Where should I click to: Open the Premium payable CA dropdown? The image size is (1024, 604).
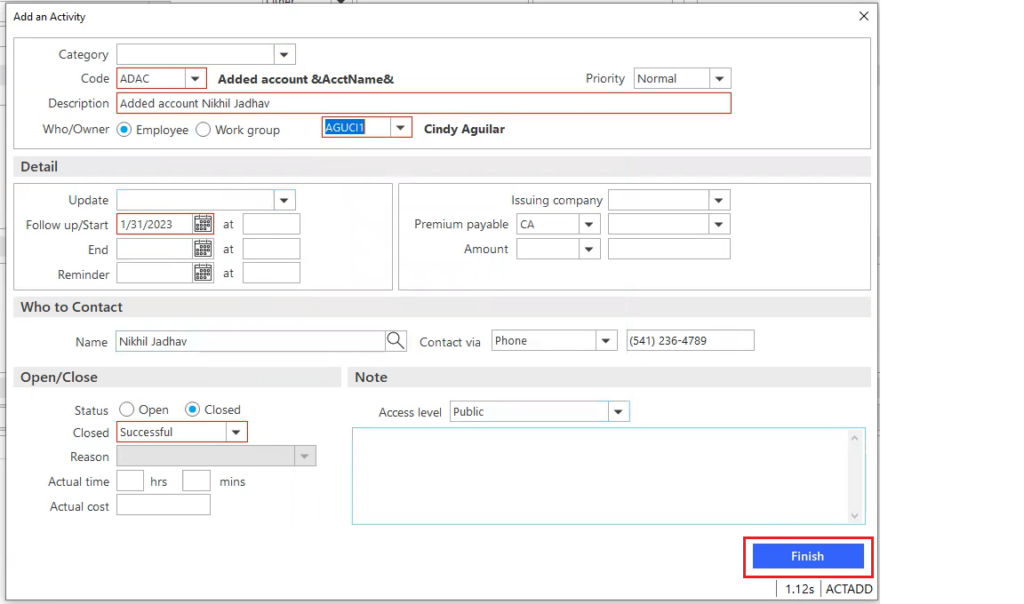click(x=588, y=224)
